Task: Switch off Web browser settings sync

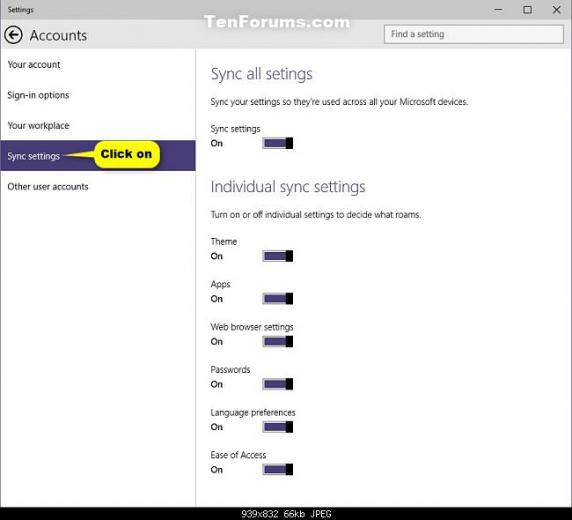Action: tap(278, 342)
